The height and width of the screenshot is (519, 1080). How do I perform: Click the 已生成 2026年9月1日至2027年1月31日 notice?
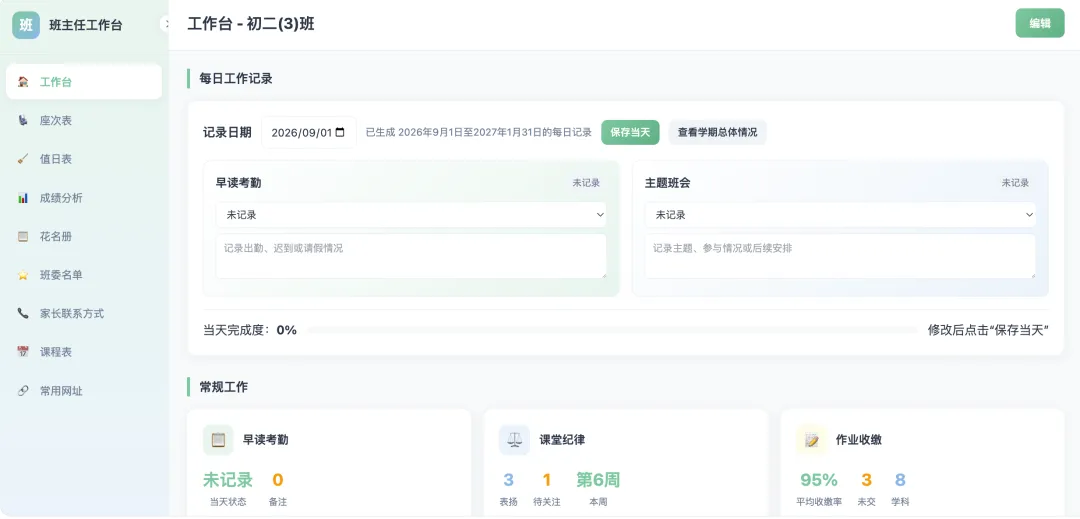tap(479, 132)
